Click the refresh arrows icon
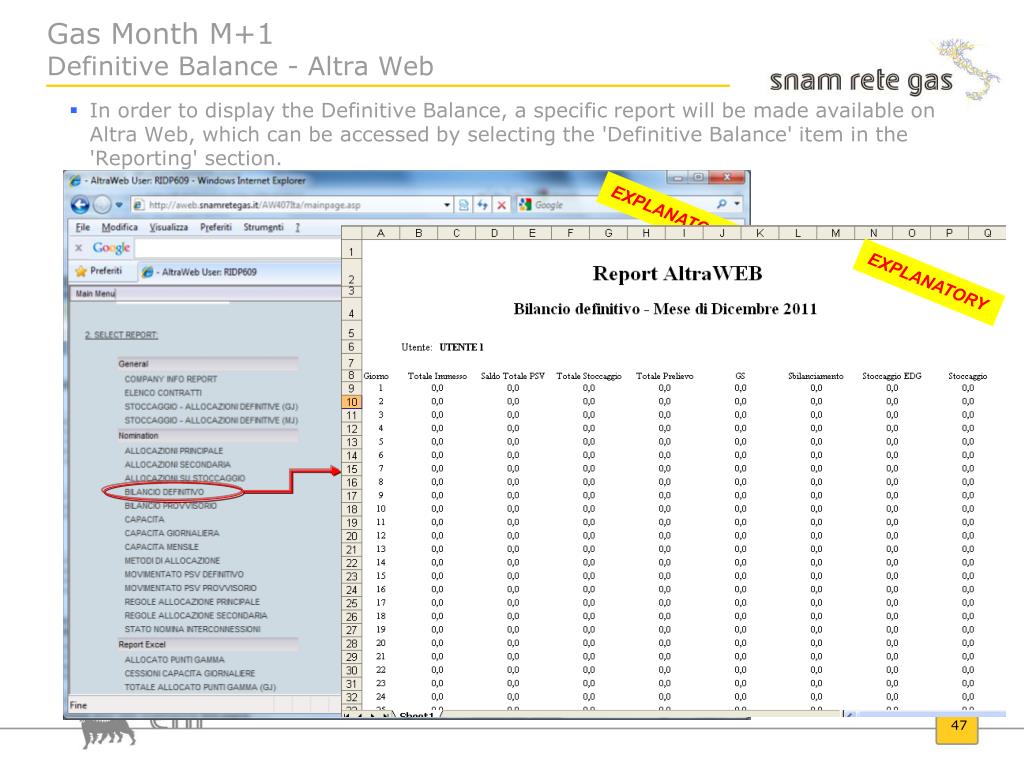1024x768 pixels. click(483, 205)
